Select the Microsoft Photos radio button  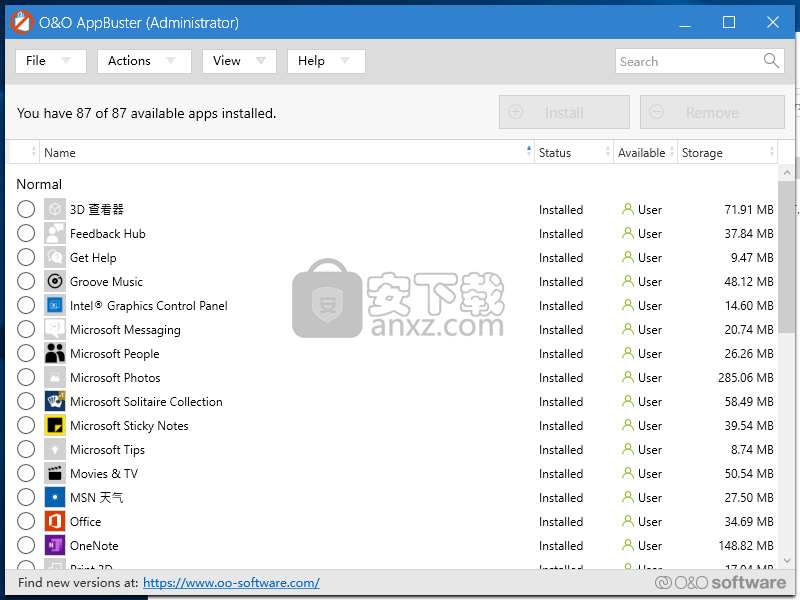[26, 377]
